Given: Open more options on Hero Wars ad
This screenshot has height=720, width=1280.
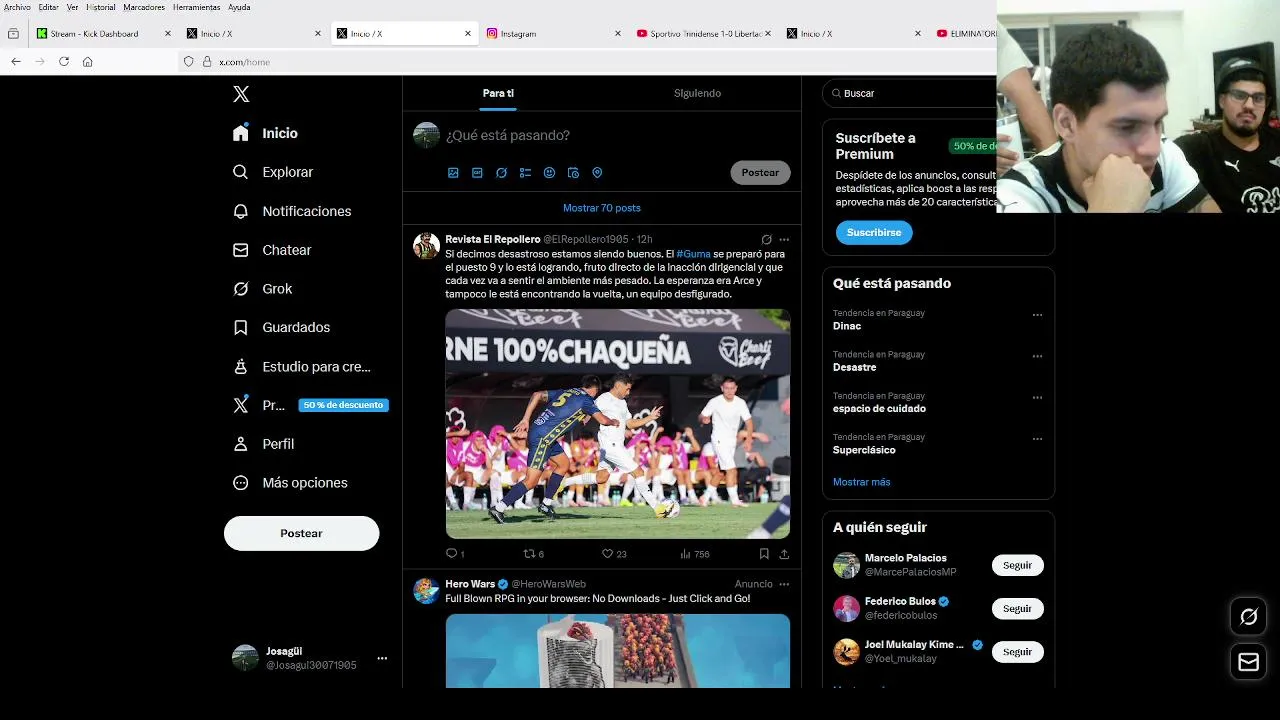Looking at the screenshot, I should click(x=784, y=584).
